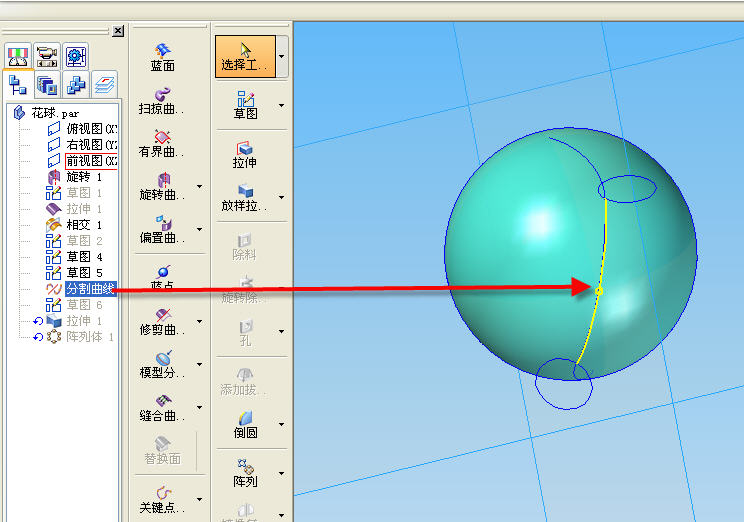Expand the 缝合曲 dropdown arrow
Image resolution: width=744 pixels, height=522 pixels.
pos(199,407)
